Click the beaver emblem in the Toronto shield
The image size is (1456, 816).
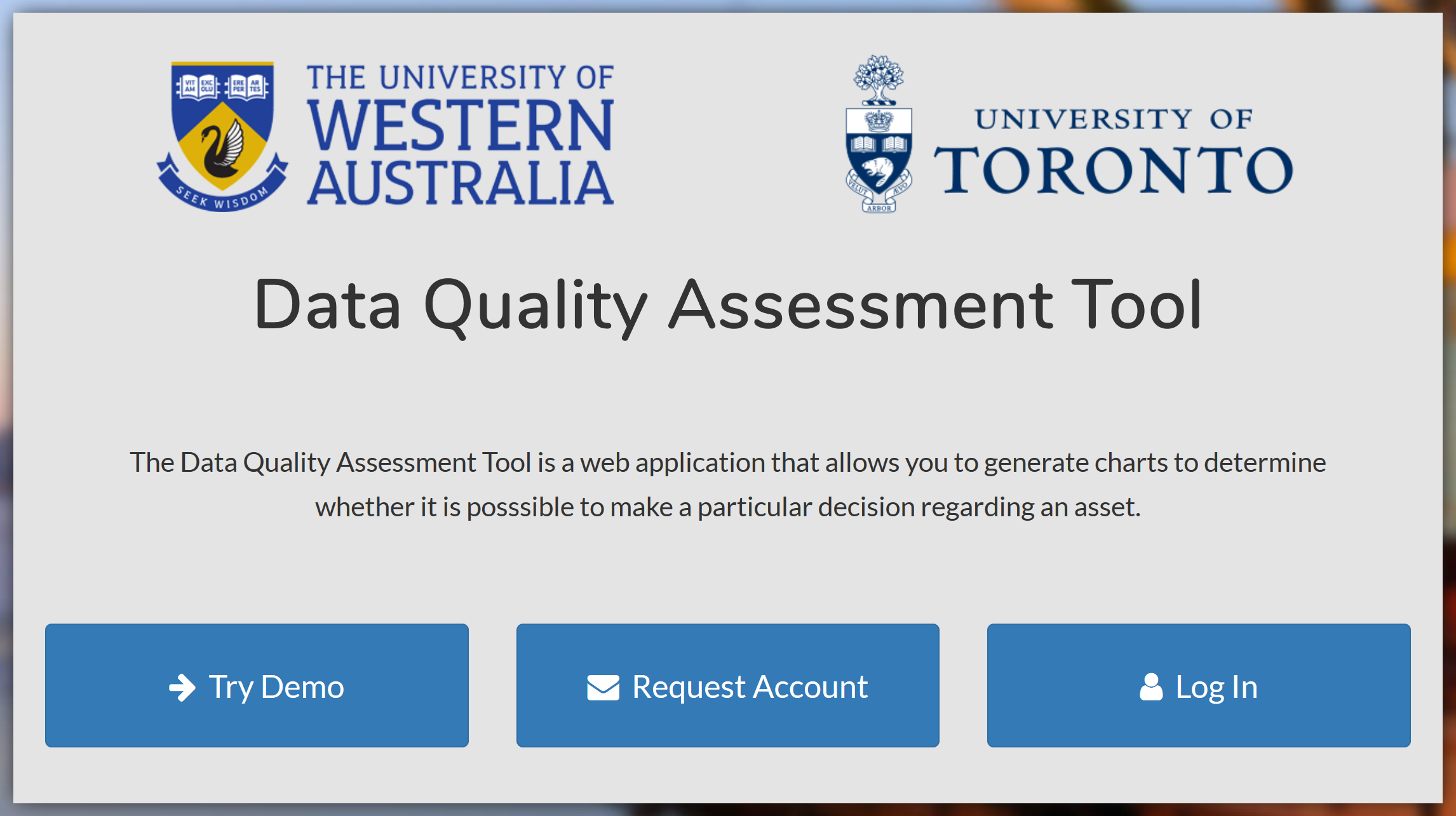click(878, 171)
